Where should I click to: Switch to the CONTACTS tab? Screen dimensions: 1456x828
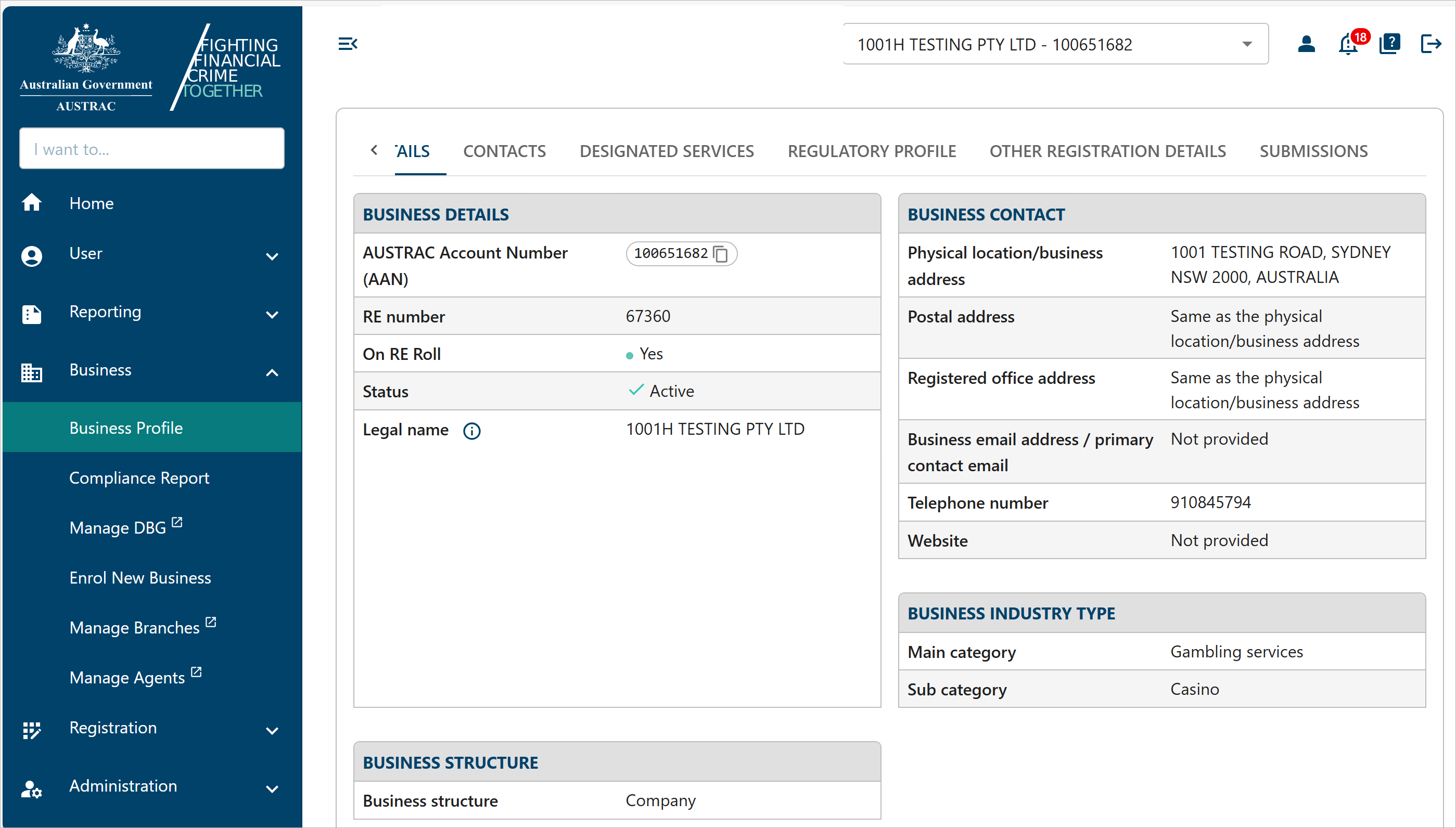504,151
